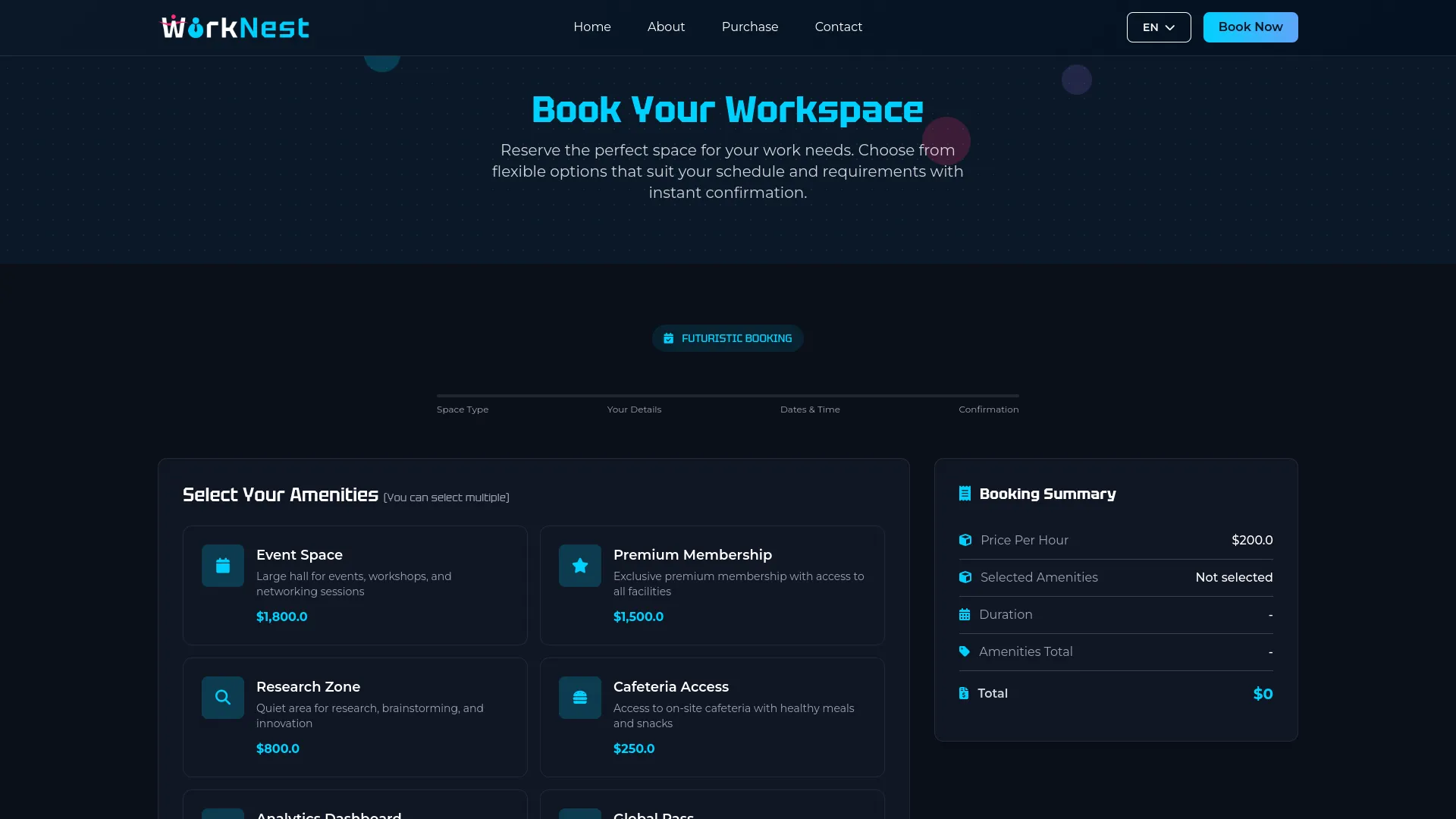Navigate to the Contact menu item
Screen dimensions: 1456x819
[838, 27]
